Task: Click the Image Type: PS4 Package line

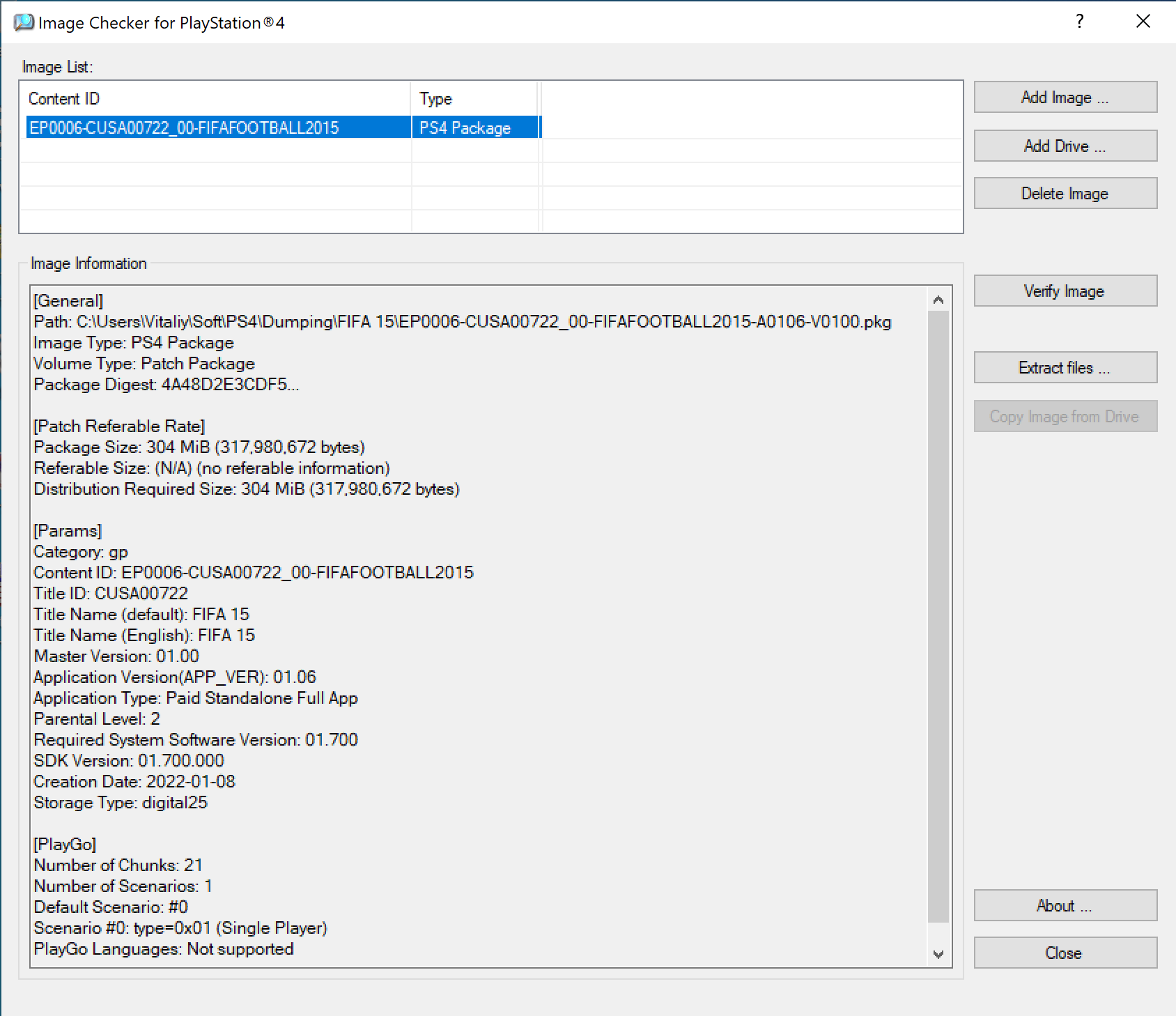Action: (134, 343)
